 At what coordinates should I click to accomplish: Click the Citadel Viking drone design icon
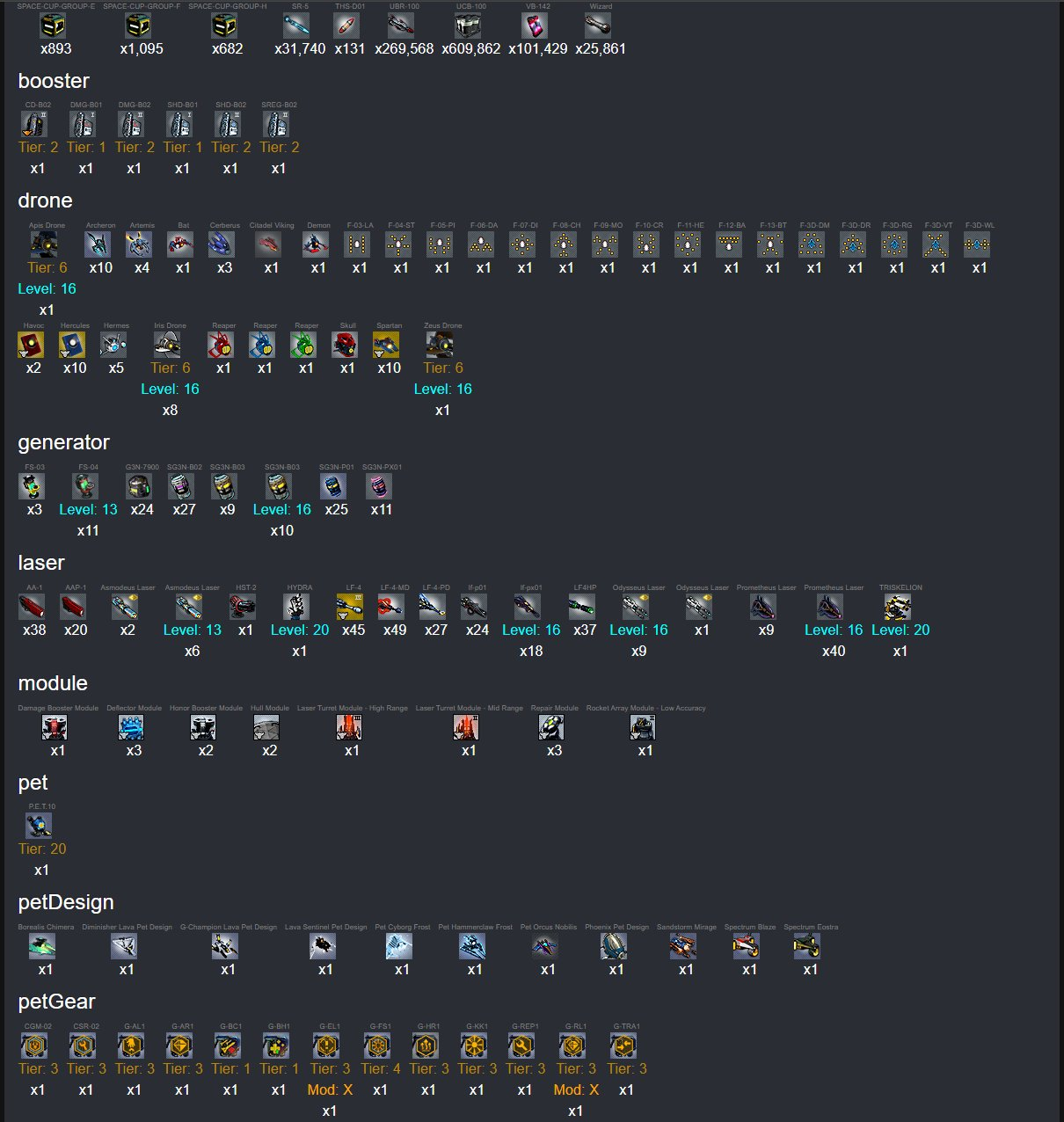(270, 244)
